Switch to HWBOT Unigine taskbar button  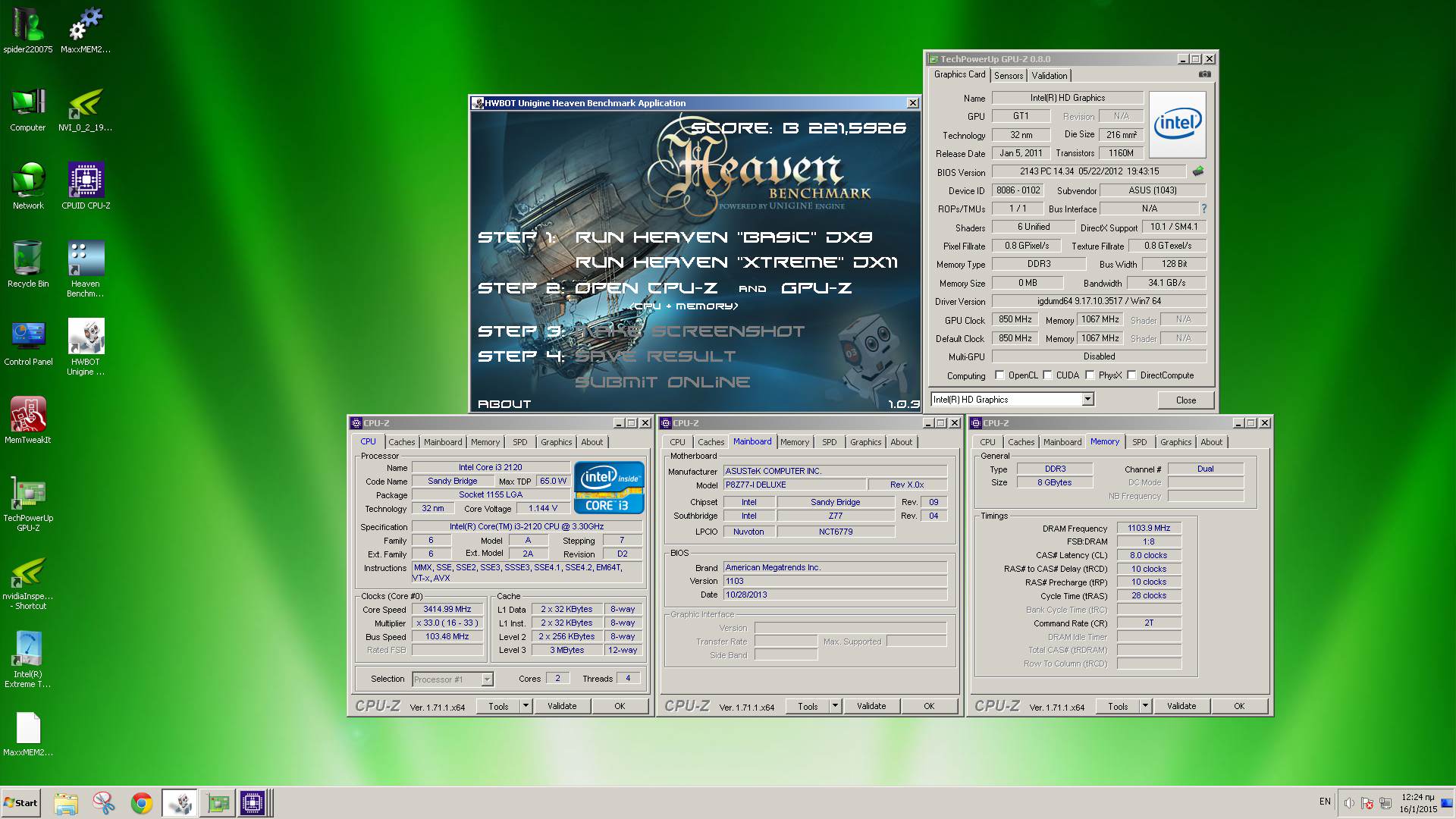180,803
